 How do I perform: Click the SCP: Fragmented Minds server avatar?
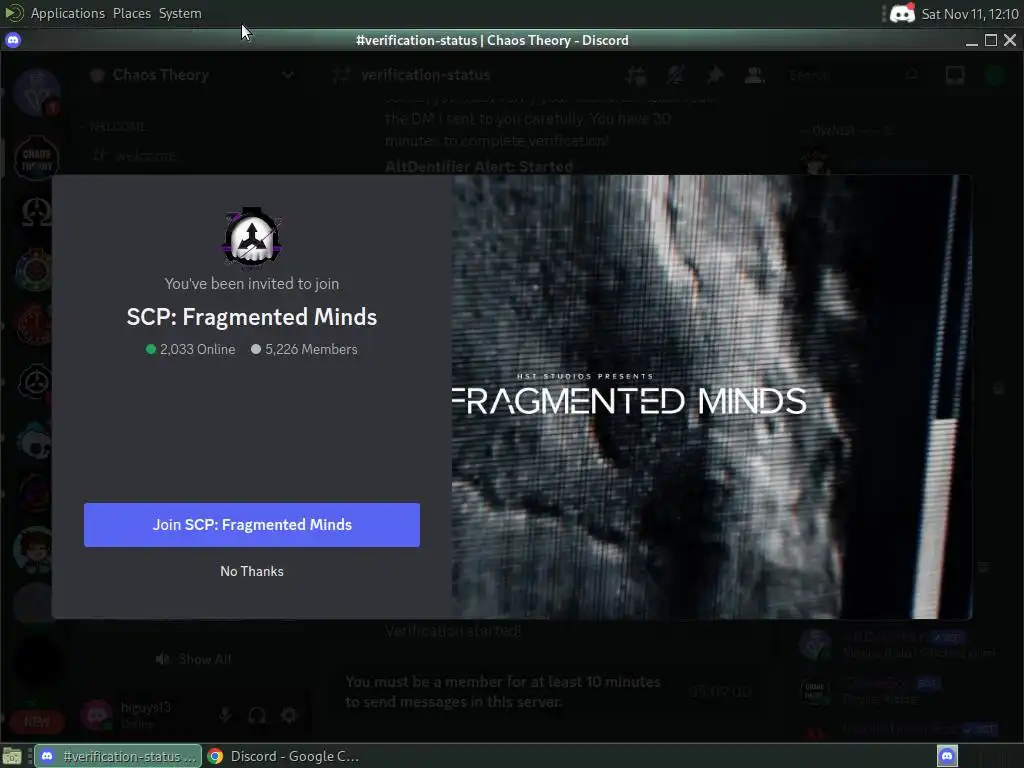point(252,238)
